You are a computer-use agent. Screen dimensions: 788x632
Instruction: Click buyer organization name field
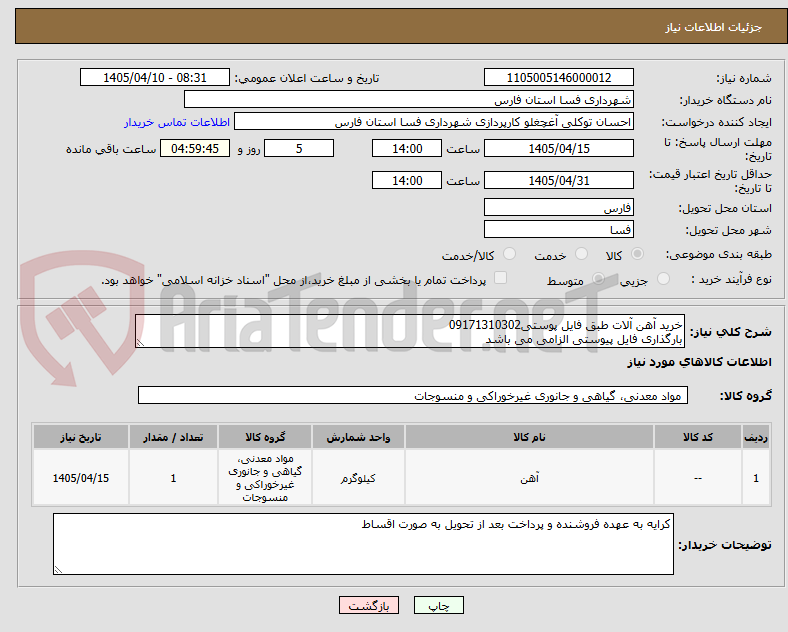409,99
